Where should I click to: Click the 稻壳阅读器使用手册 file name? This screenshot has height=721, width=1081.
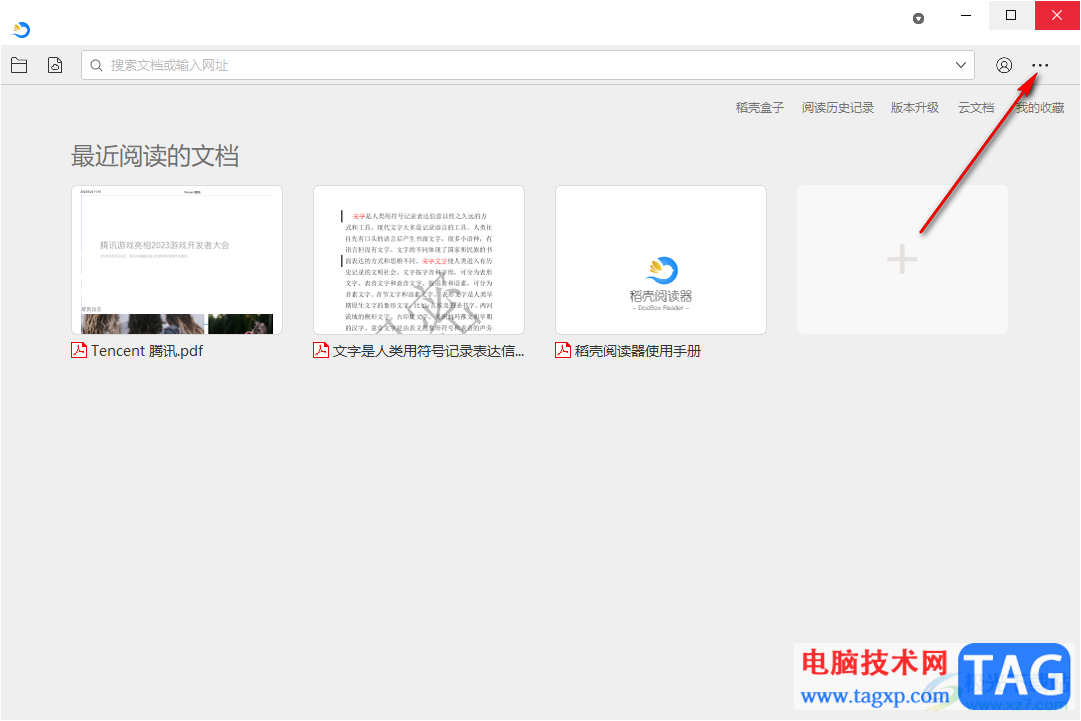tap(638, 351)
